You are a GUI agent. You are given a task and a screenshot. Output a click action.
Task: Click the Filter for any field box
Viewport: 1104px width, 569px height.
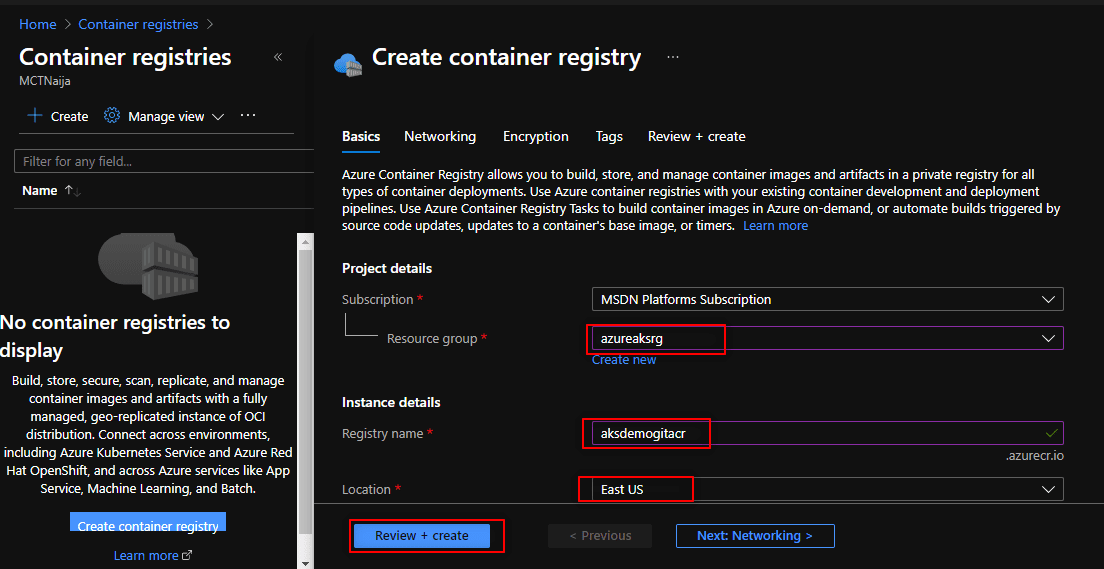pos(163,161)
